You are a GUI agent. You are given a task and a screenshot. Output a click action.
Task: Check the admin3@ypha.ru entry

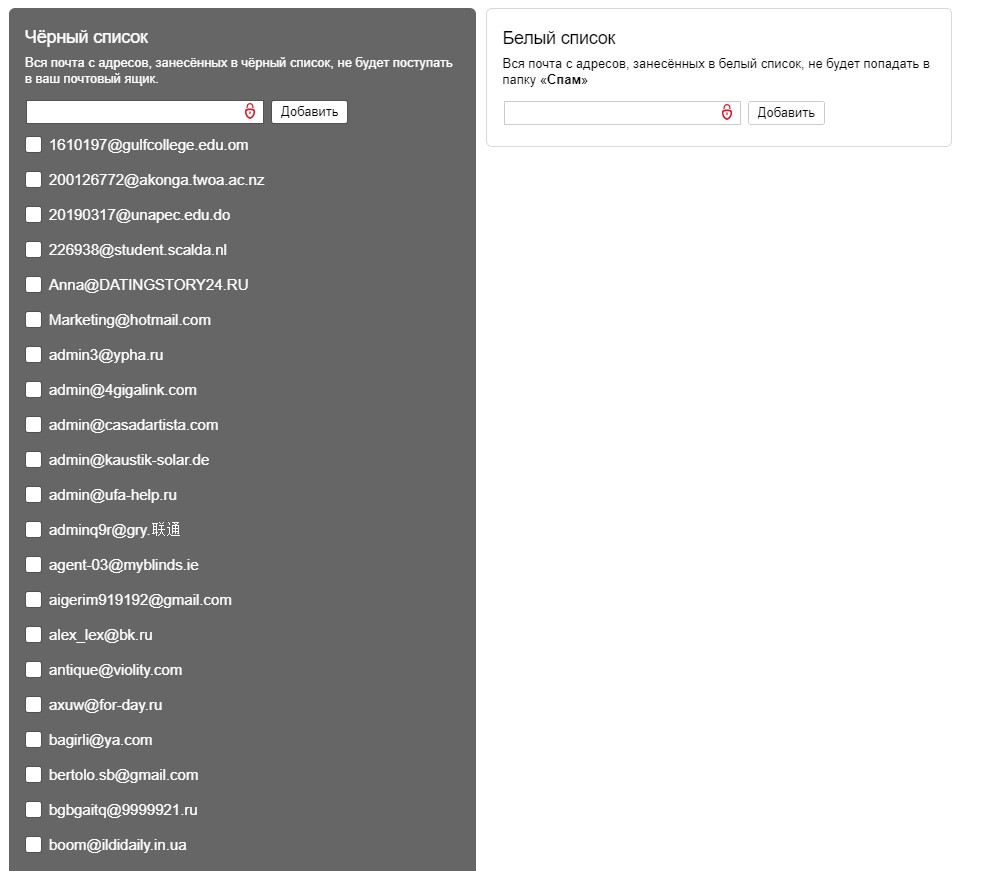(x=33, y=355)
